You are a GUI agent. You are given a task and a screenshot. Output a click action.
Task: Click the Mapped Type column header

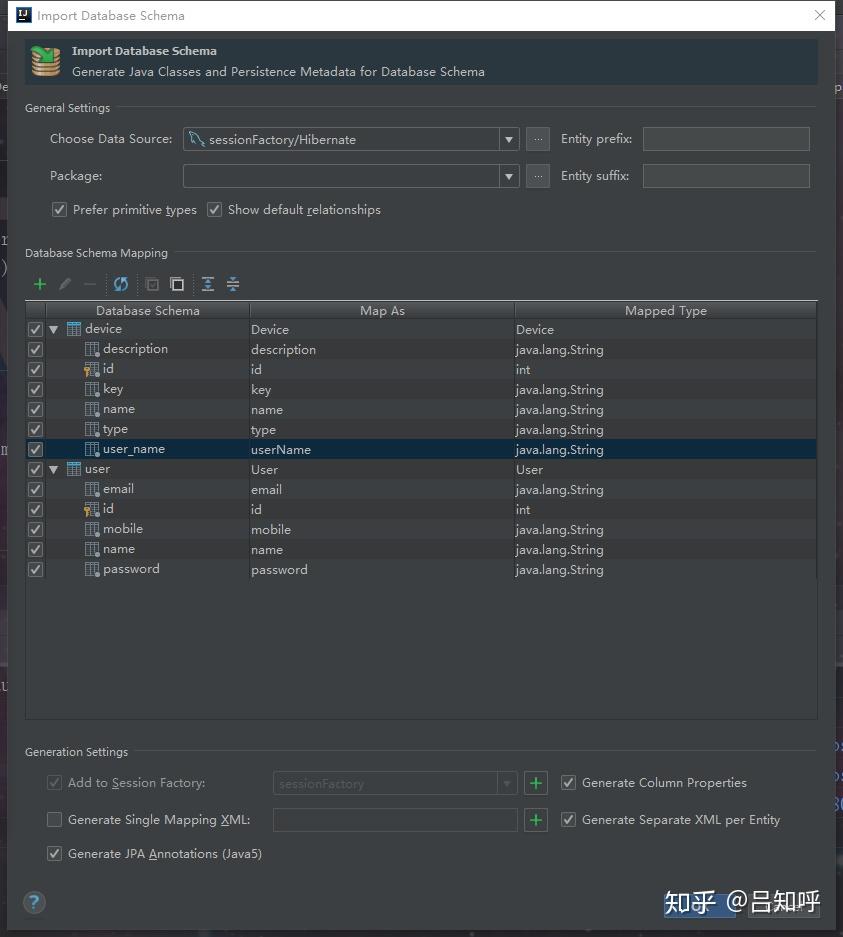(x=665, y=311)
